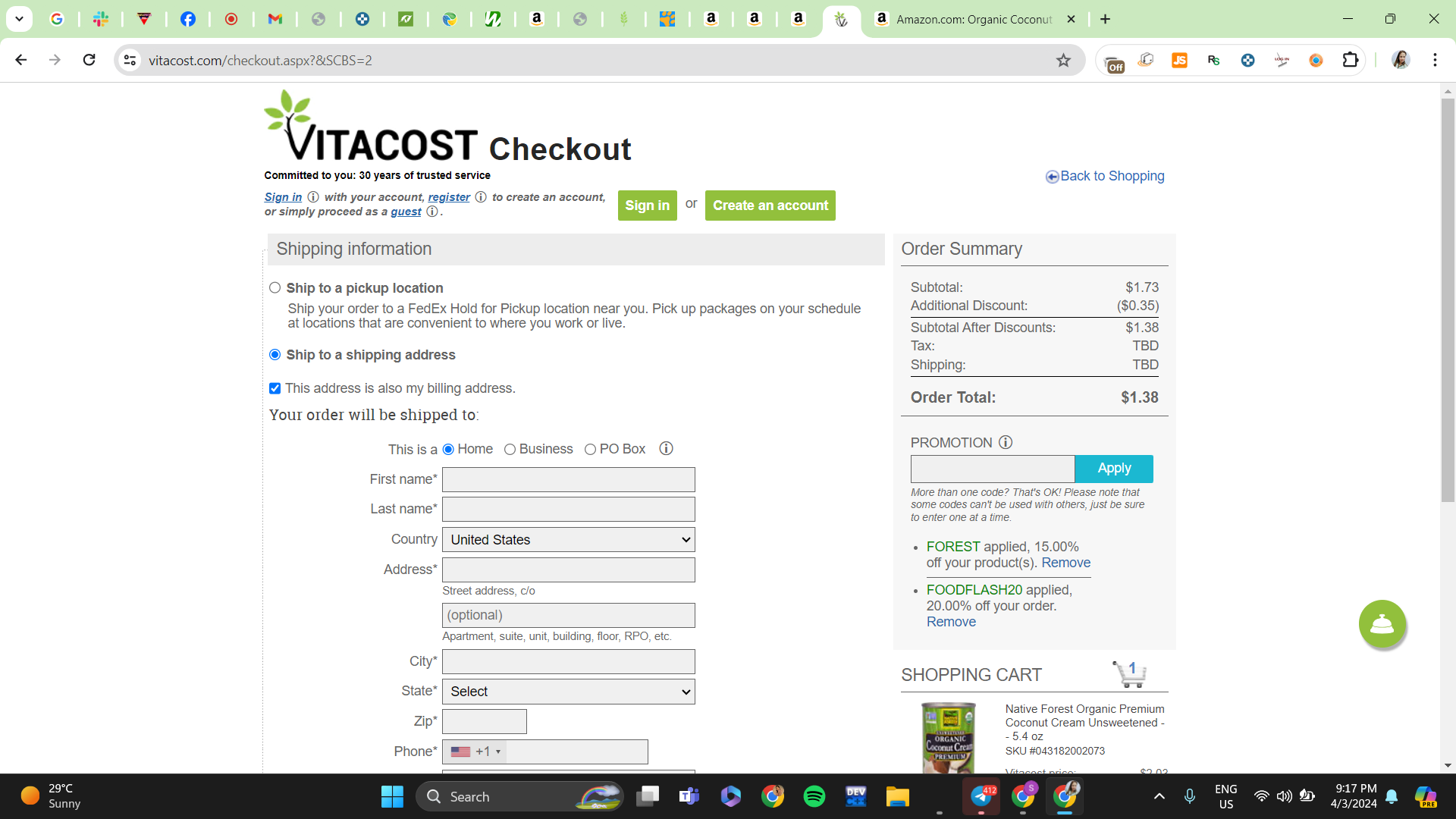Switch to the Google tab
The height and width of the screenshot is (819, 1456).
[57, 19]
